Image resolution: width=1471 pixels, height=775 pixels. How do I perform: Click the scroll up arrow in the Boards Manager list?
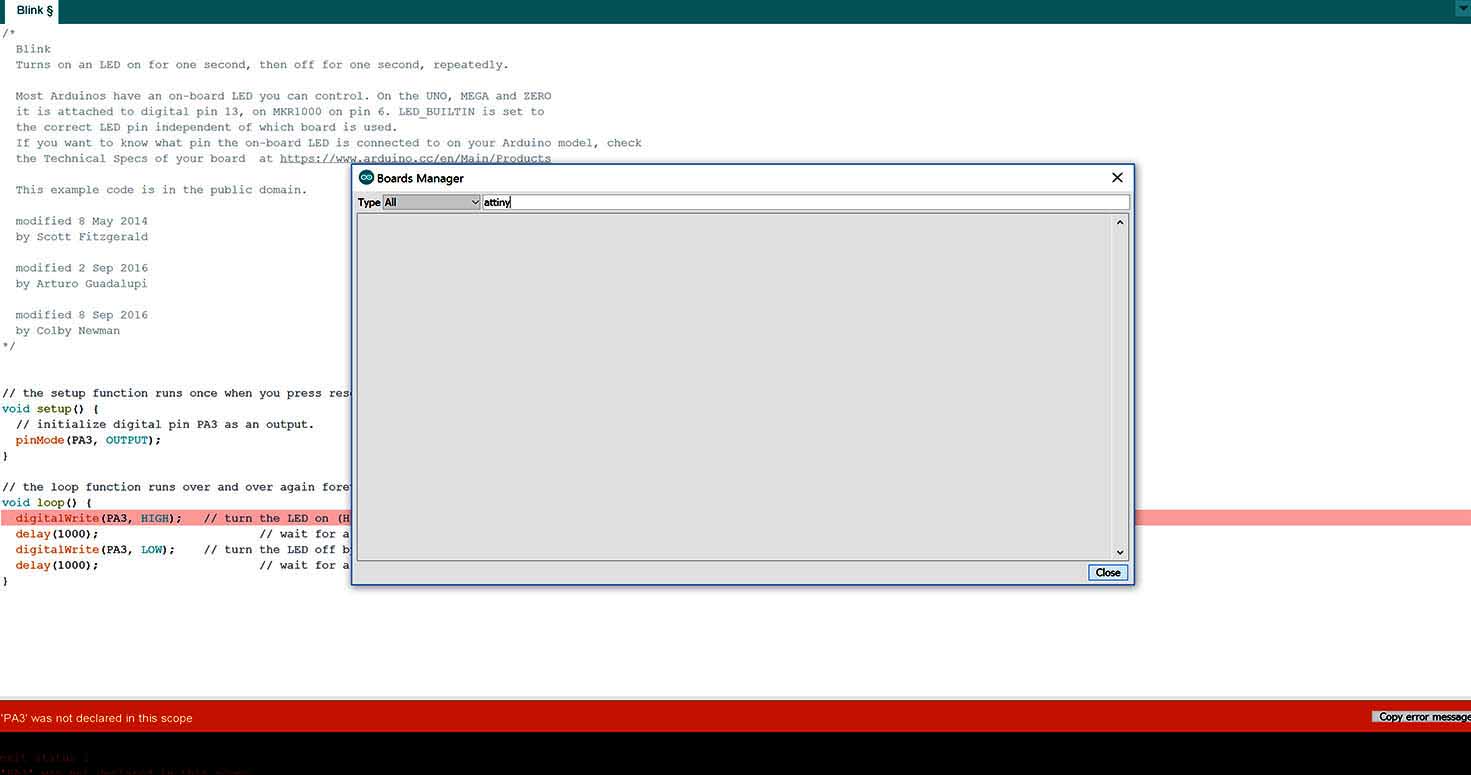[1120, 222]
